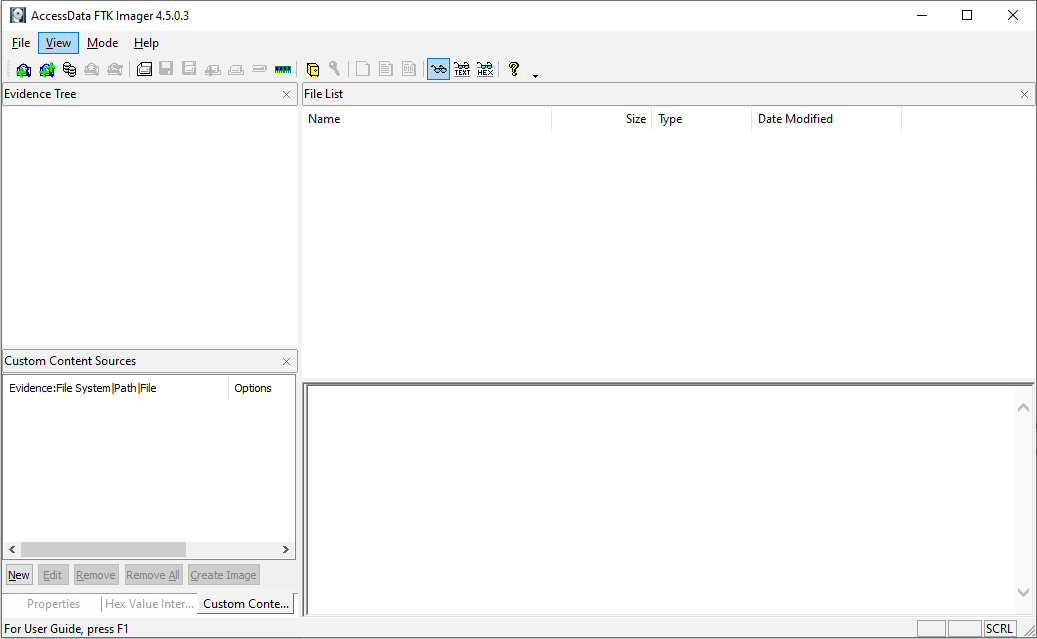Select the Custom Content Sources tab
The image size is (1037, 639).
(x=246, y=604)
